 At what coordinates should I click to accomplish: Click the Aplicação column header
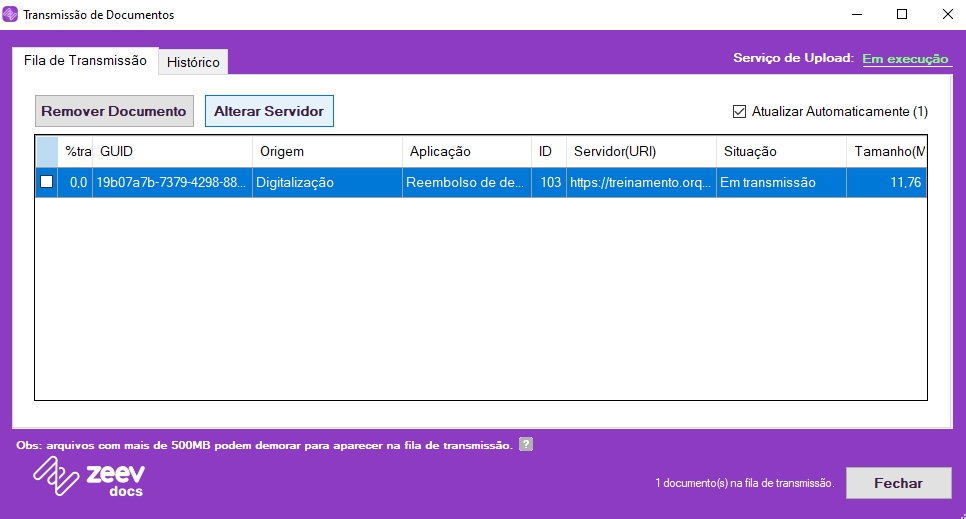tap(466, 151)
